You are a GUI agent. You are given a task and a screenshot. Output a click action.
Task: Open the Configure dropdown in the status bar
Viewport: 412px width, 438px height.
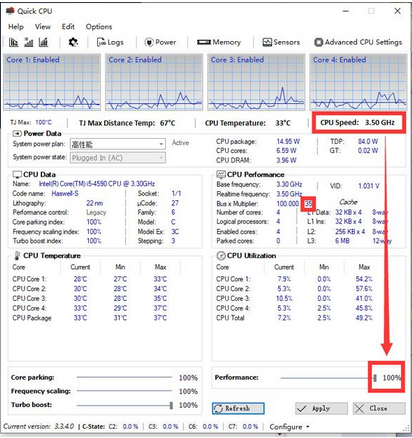(x=289, y=427)
